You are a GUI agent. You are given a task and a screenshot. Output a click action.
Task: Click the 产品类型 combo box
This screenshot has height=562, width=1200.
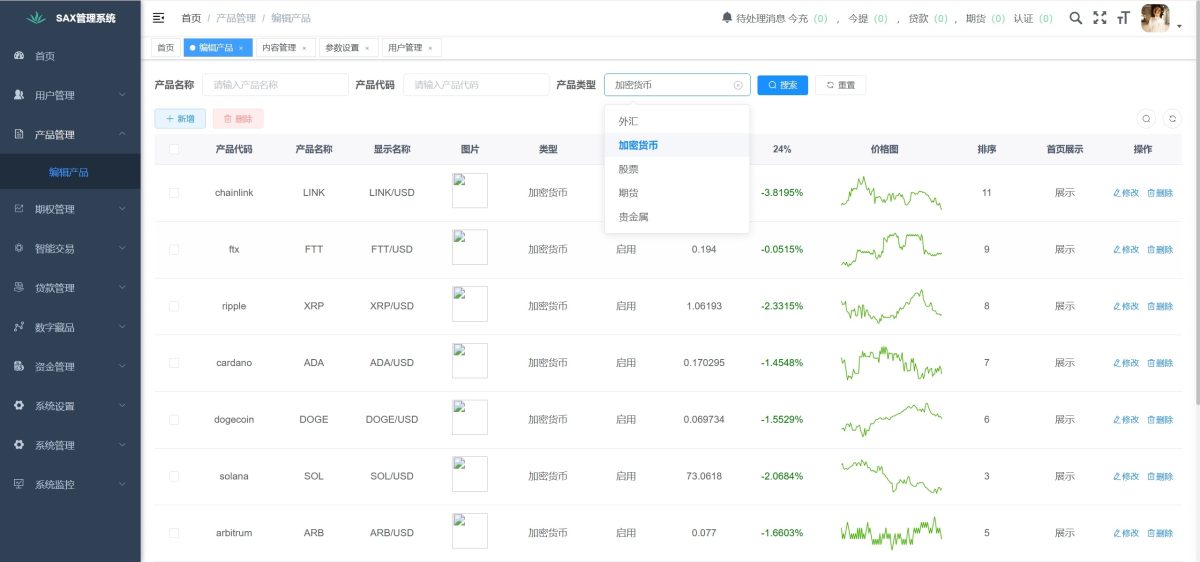coord(677,85)
